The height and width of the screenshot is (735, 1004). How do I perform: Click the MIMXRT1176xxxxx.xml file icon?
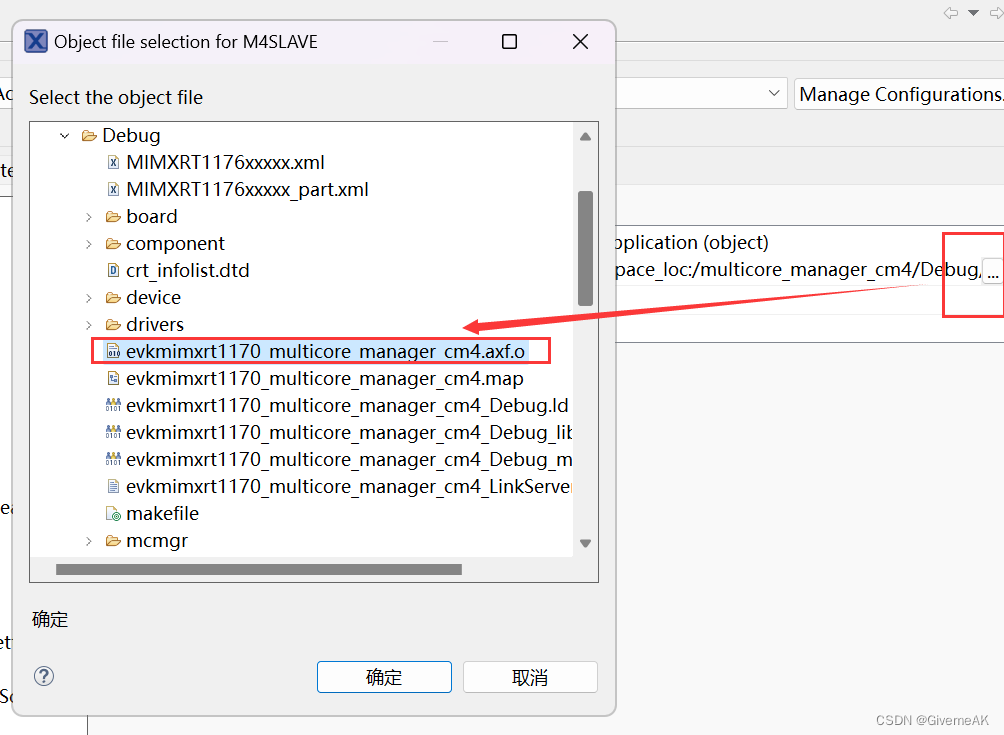112,161
